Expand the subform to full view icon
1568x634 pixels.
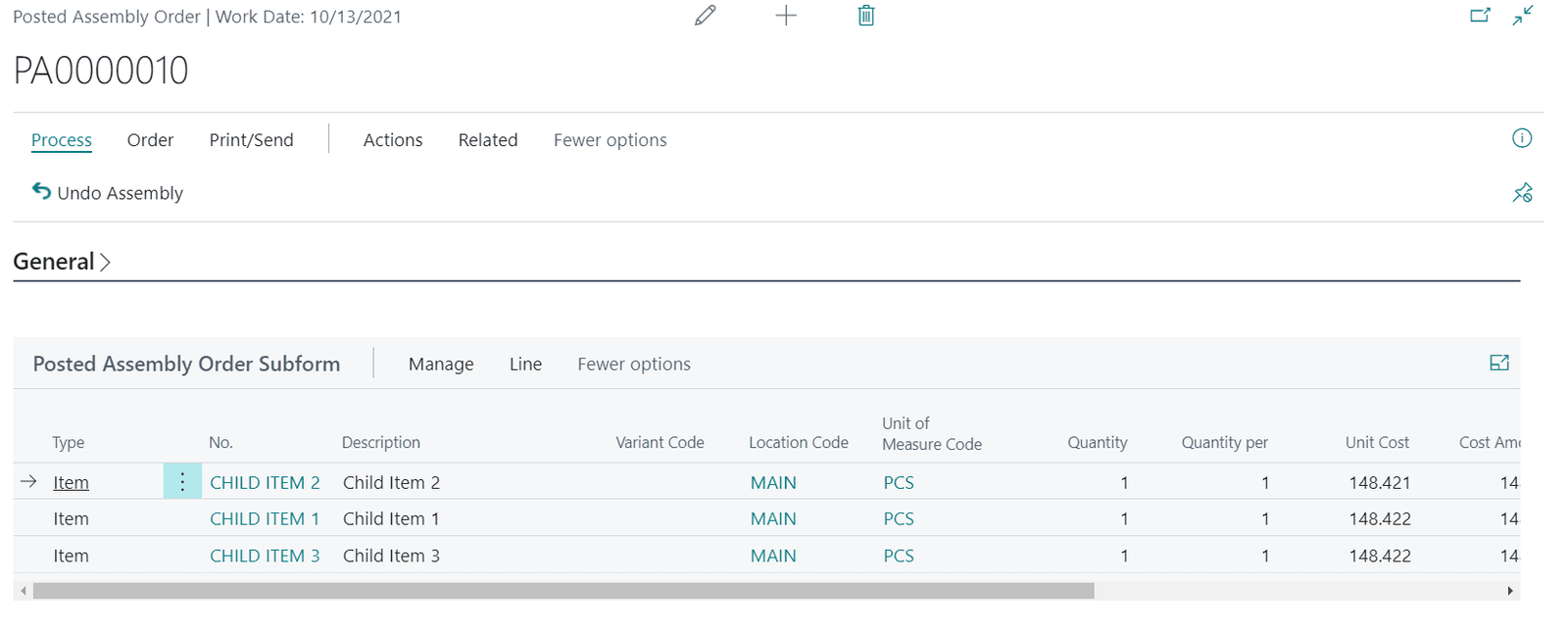coord(1498,364)
